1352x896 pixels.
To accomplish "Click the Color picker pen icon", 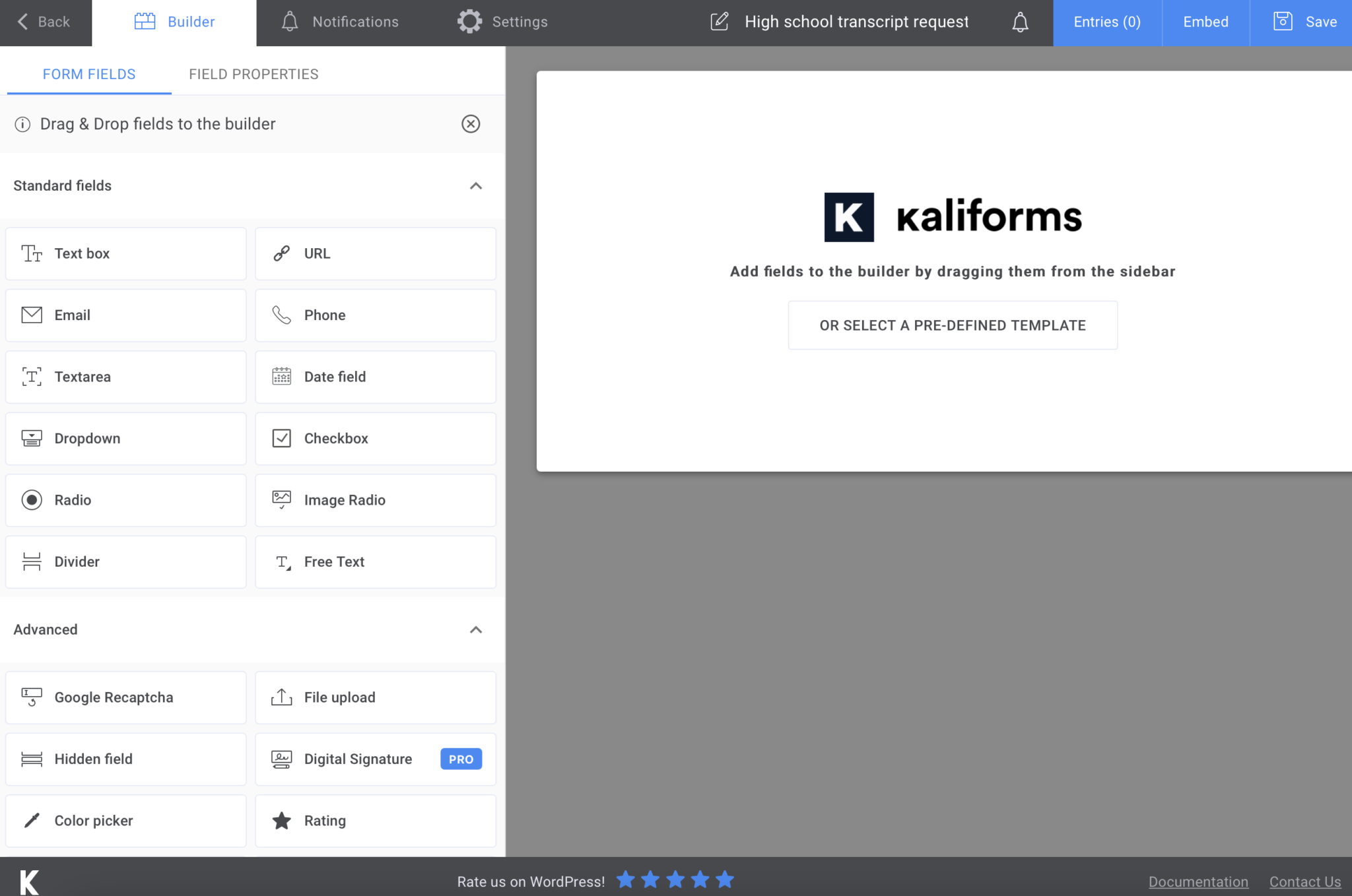I will pos(31,821).
